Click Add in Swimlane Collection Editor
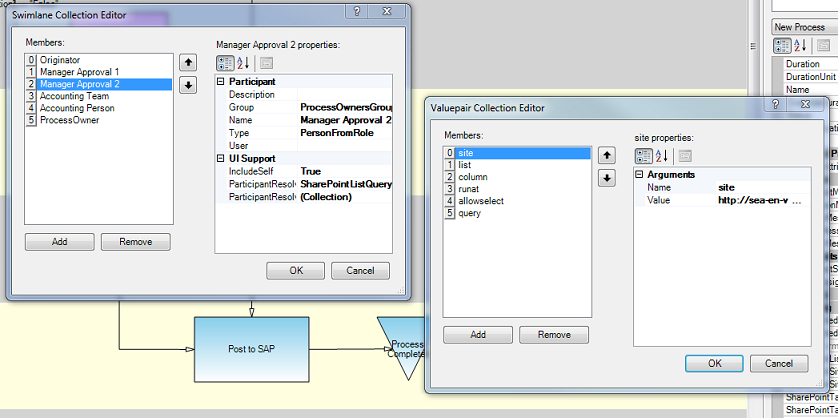 [x=59, y=242]
